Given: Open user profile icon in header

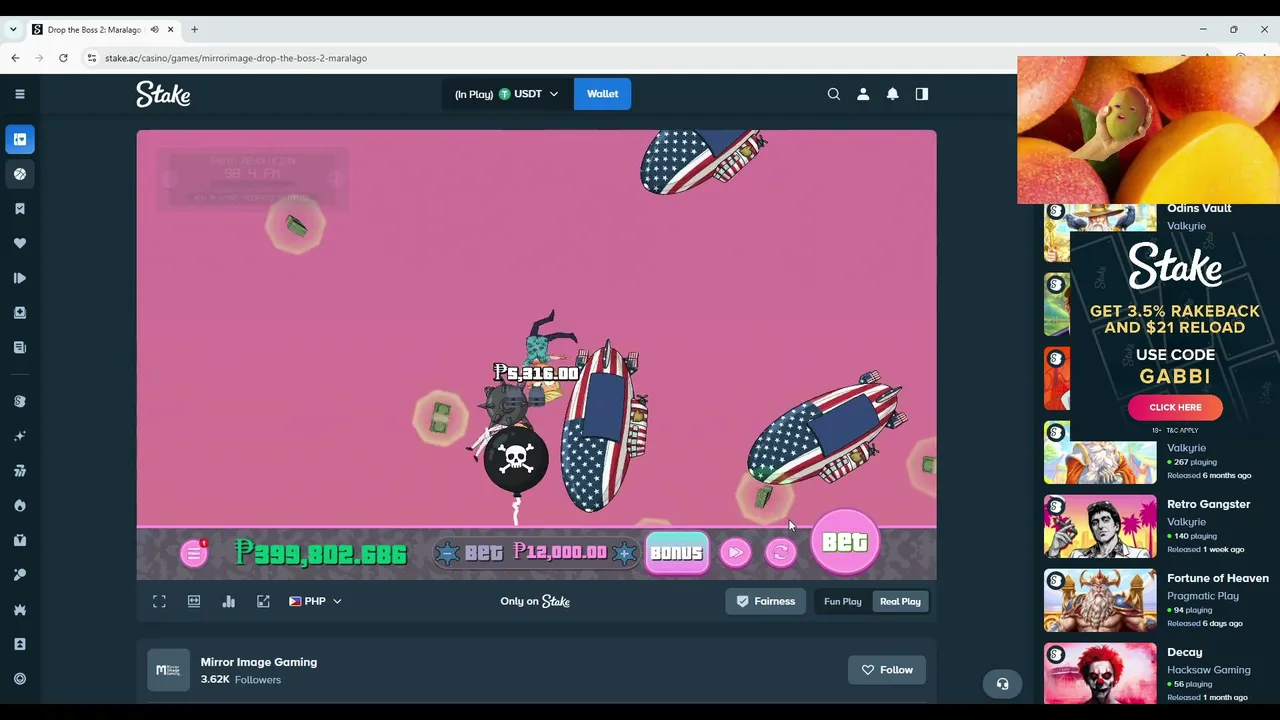Looking at the screenshot, I should pos(863,94).
